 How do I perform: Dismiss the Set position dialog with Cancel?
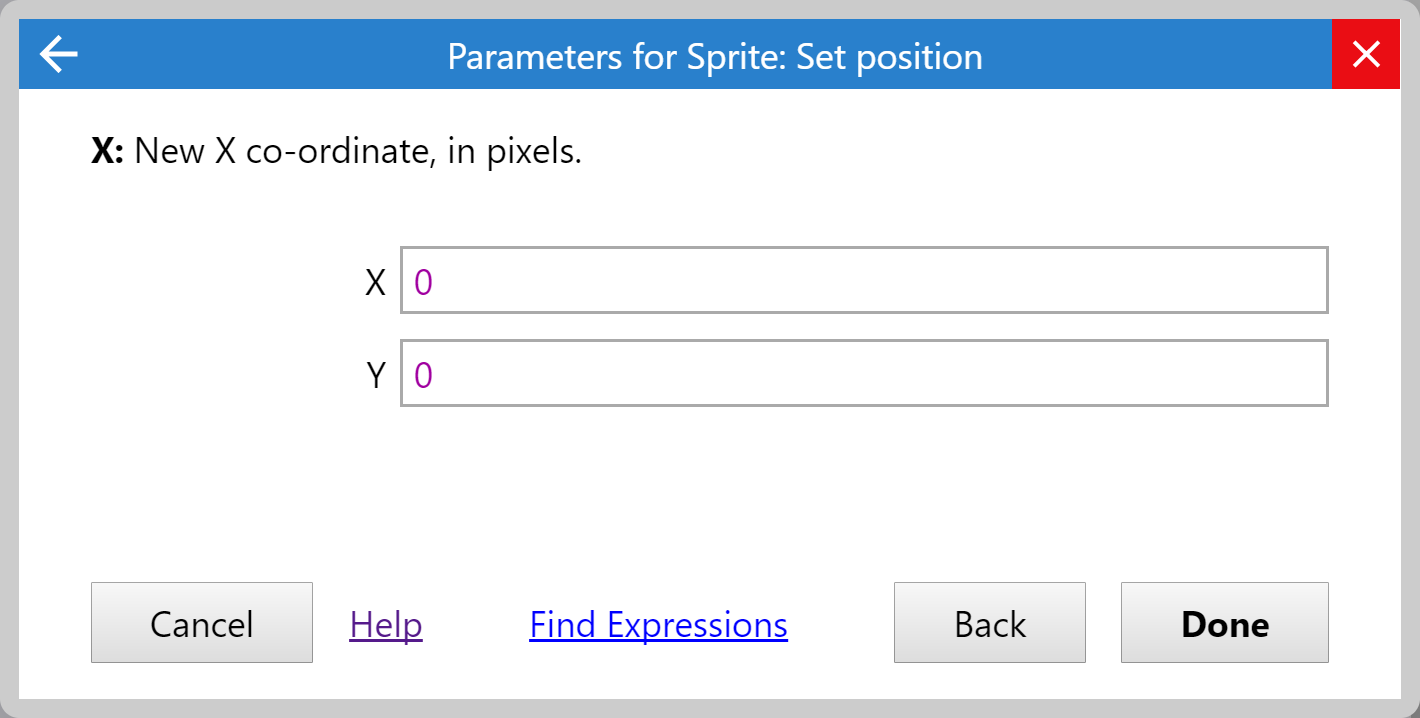(x=201, y=623)
